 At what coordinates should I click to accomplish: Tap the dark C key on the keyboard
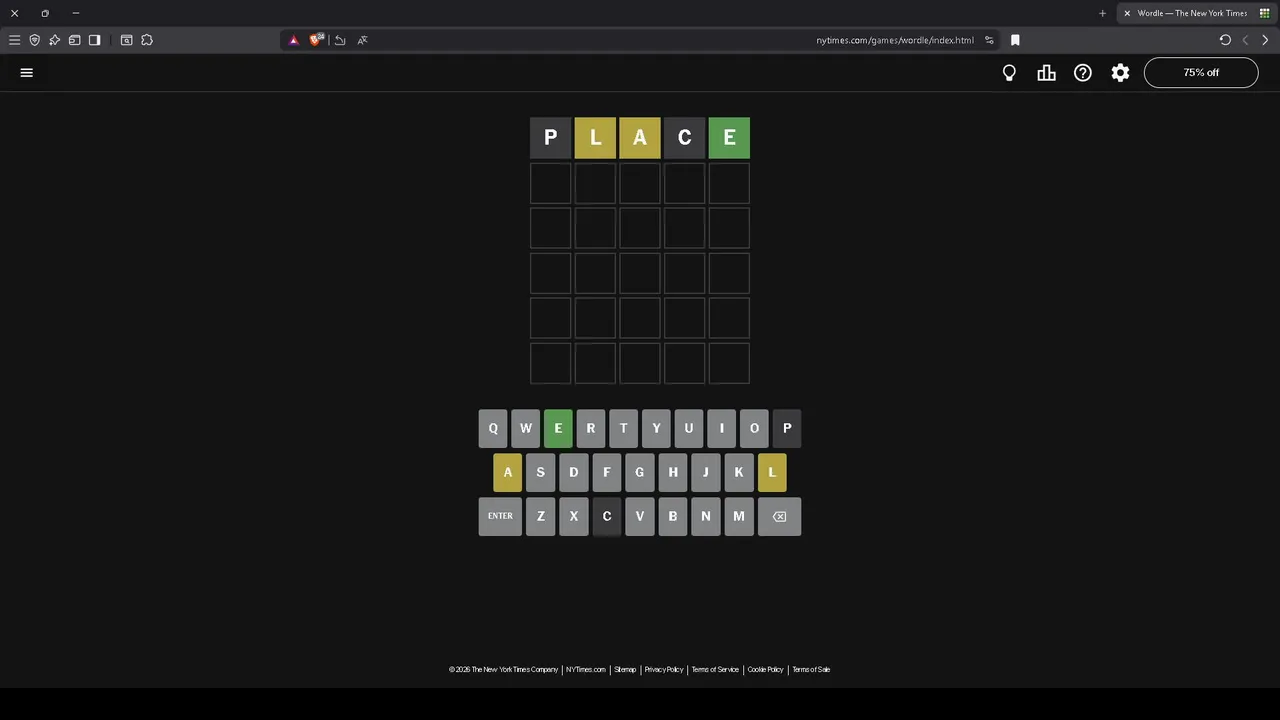606,516
